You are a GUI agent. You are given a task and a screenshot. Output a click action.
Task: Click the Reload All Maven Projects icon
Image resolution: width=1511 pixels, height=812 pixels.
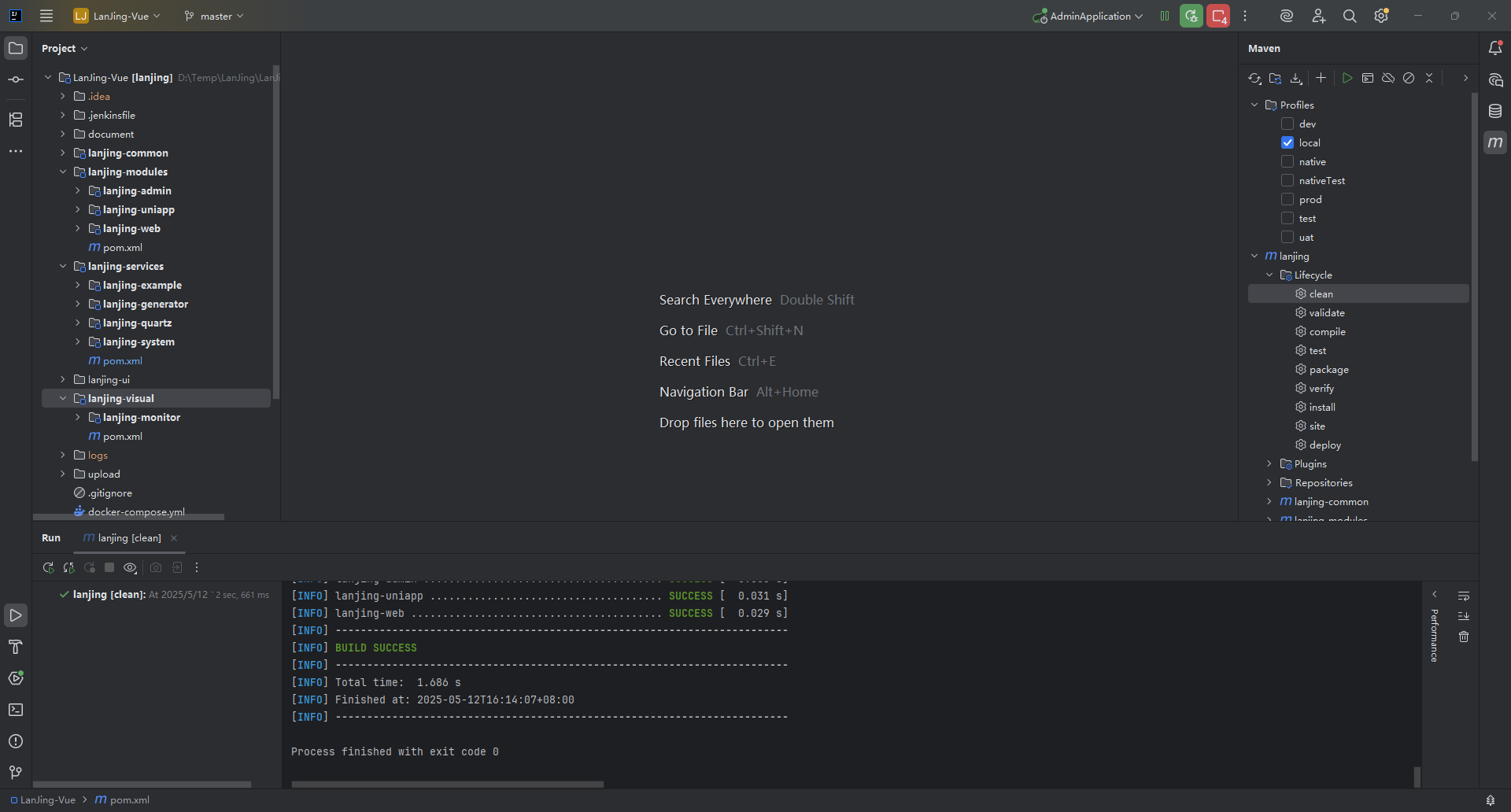[x=1254, y=78]
